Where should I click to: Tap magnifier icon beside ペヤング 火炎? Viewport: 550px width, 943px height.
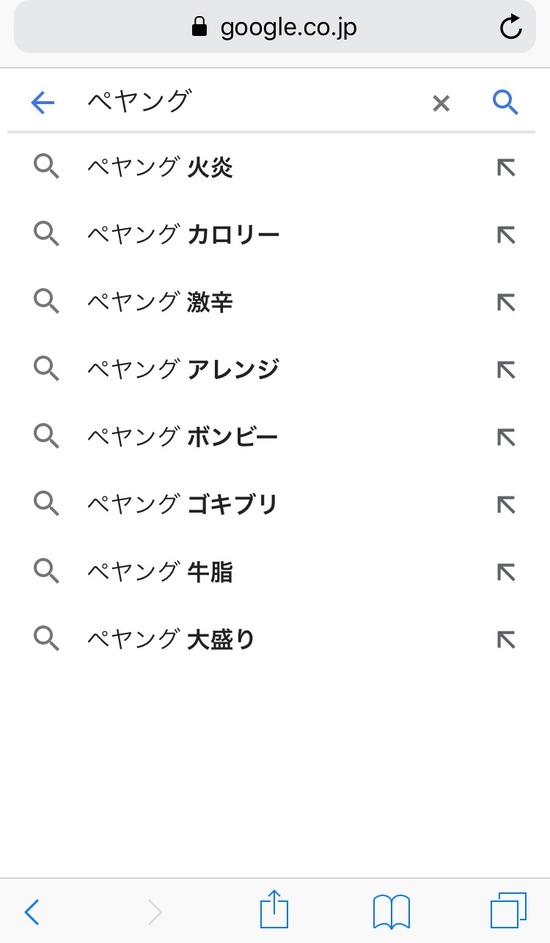coord(46,167)
